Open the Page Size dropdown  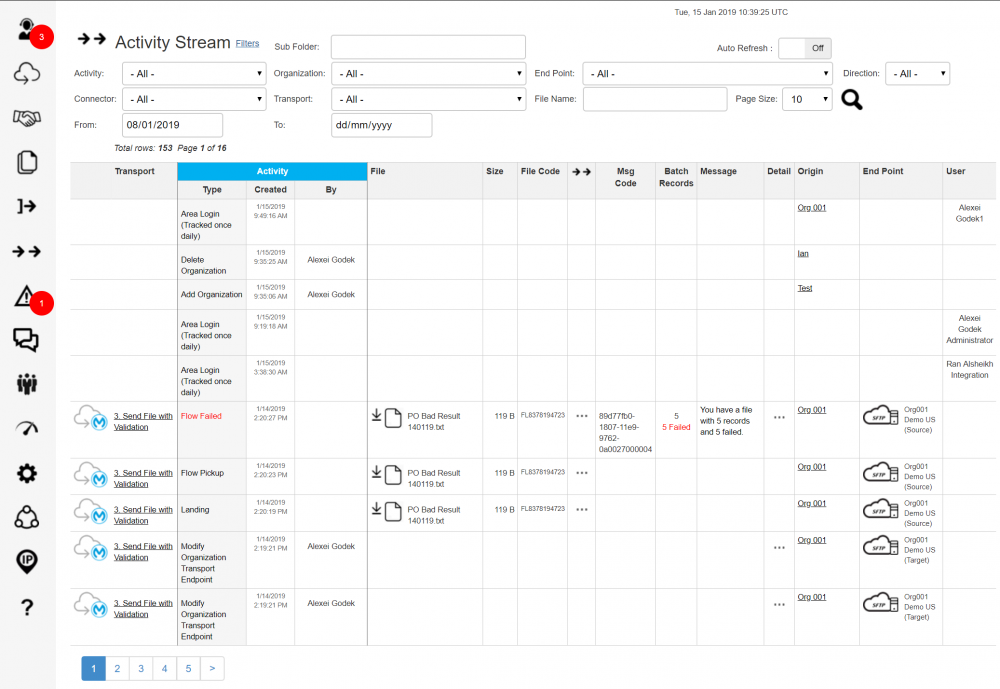coord(806,99)
